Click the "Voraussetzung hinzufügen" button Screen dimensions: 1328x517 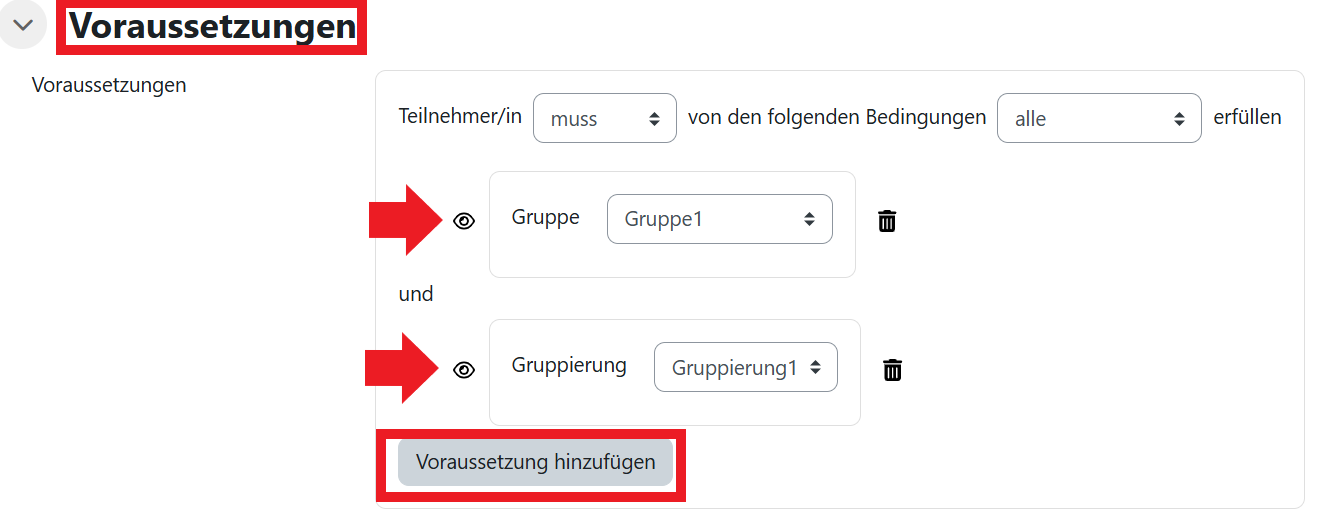(x=535, y=462)
